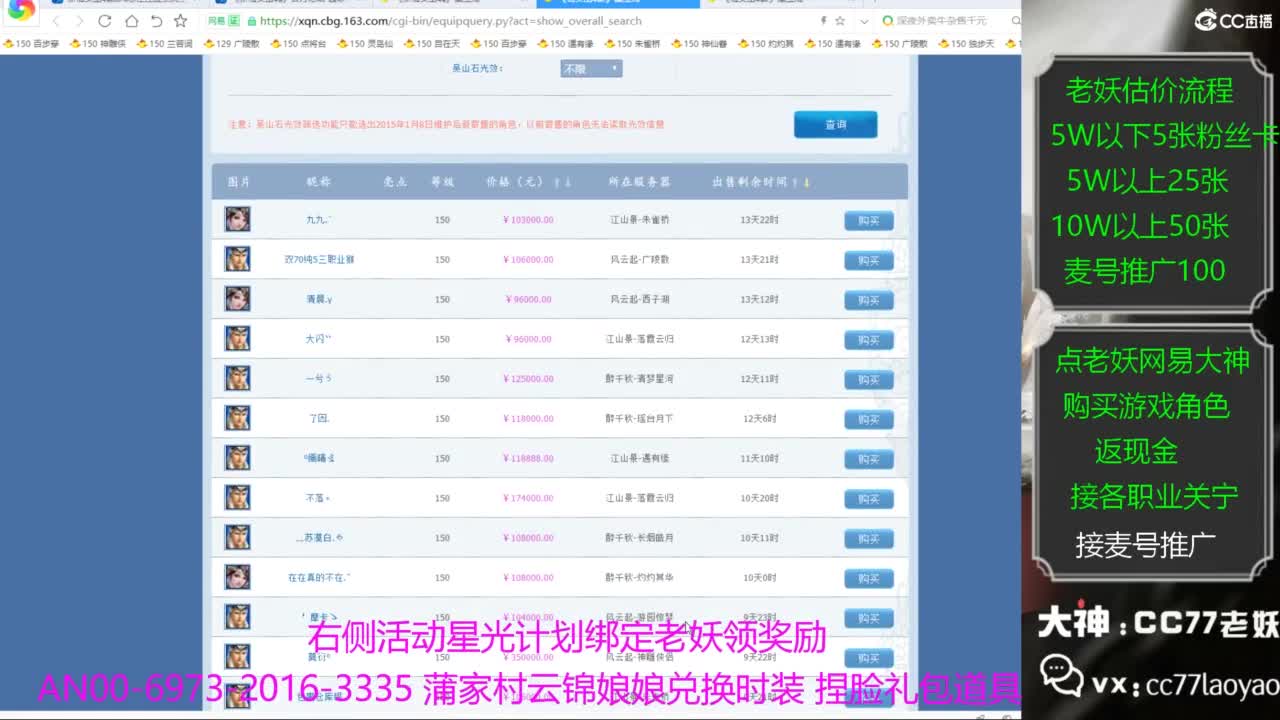Open character link 双70纯5三职业猴

click(319, 259)
